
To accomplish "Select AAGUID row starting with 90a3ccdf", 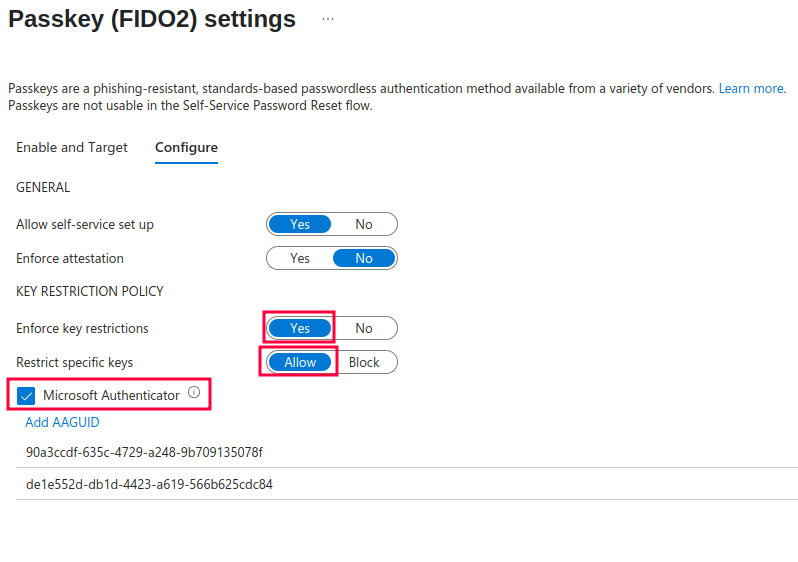I will pos(407,452).
